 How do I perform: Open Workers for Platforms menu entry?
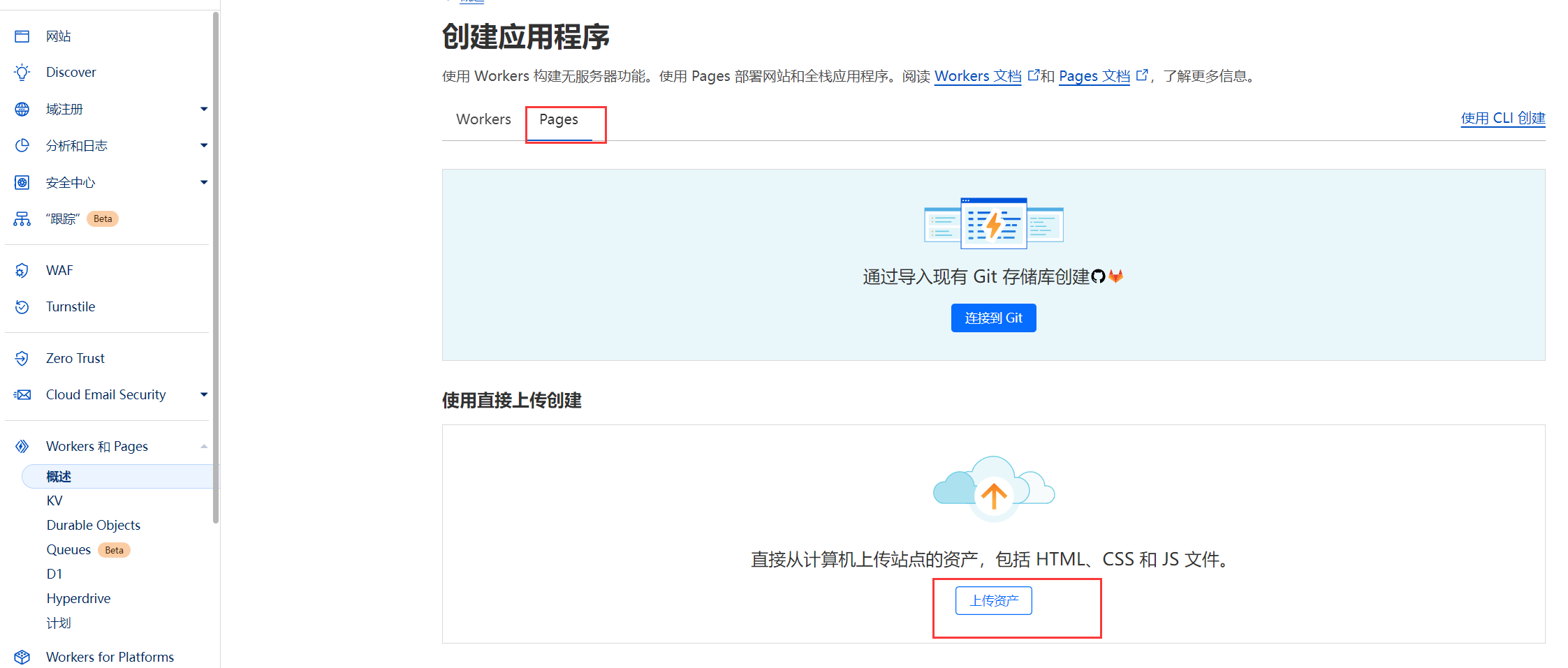pyautogui.click(x=110, y=657)
